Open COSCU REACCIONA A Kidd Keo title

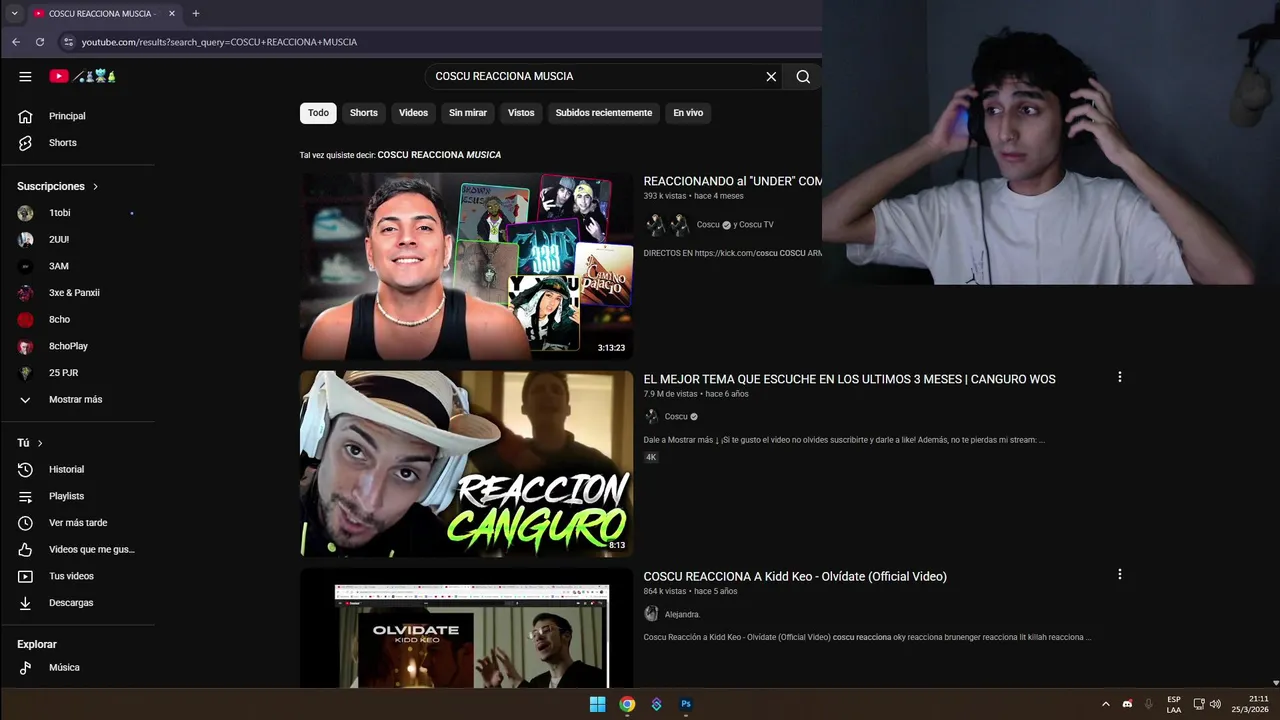[x=795, y=576]
